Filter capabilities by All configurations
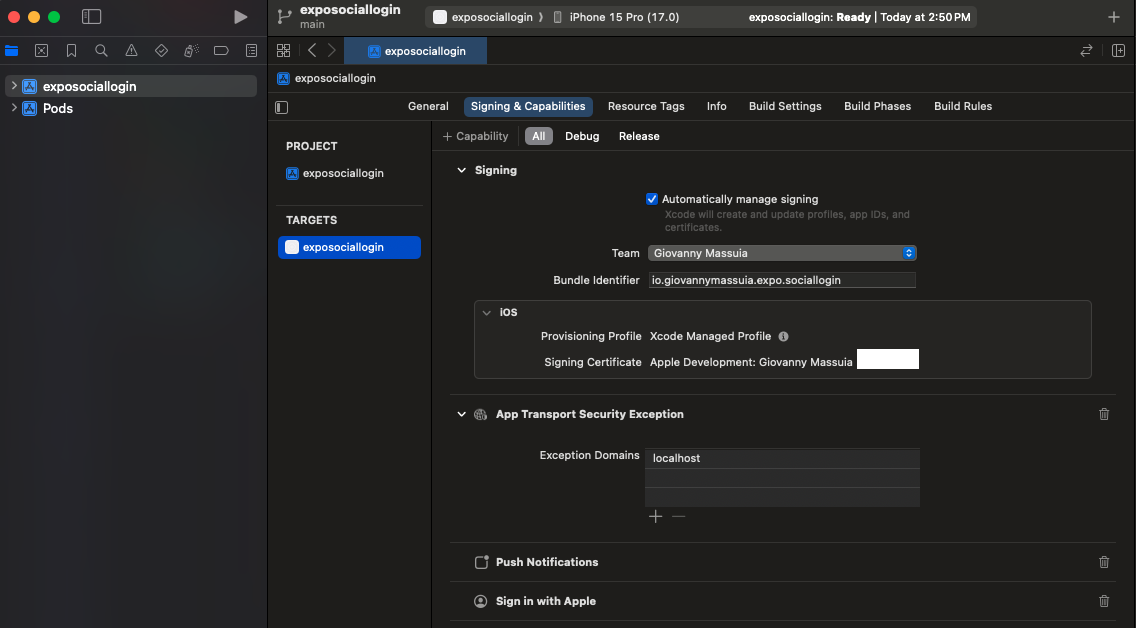Viewport: 1136px width, 628px height. pyautogui.click(x=538, y=136)
